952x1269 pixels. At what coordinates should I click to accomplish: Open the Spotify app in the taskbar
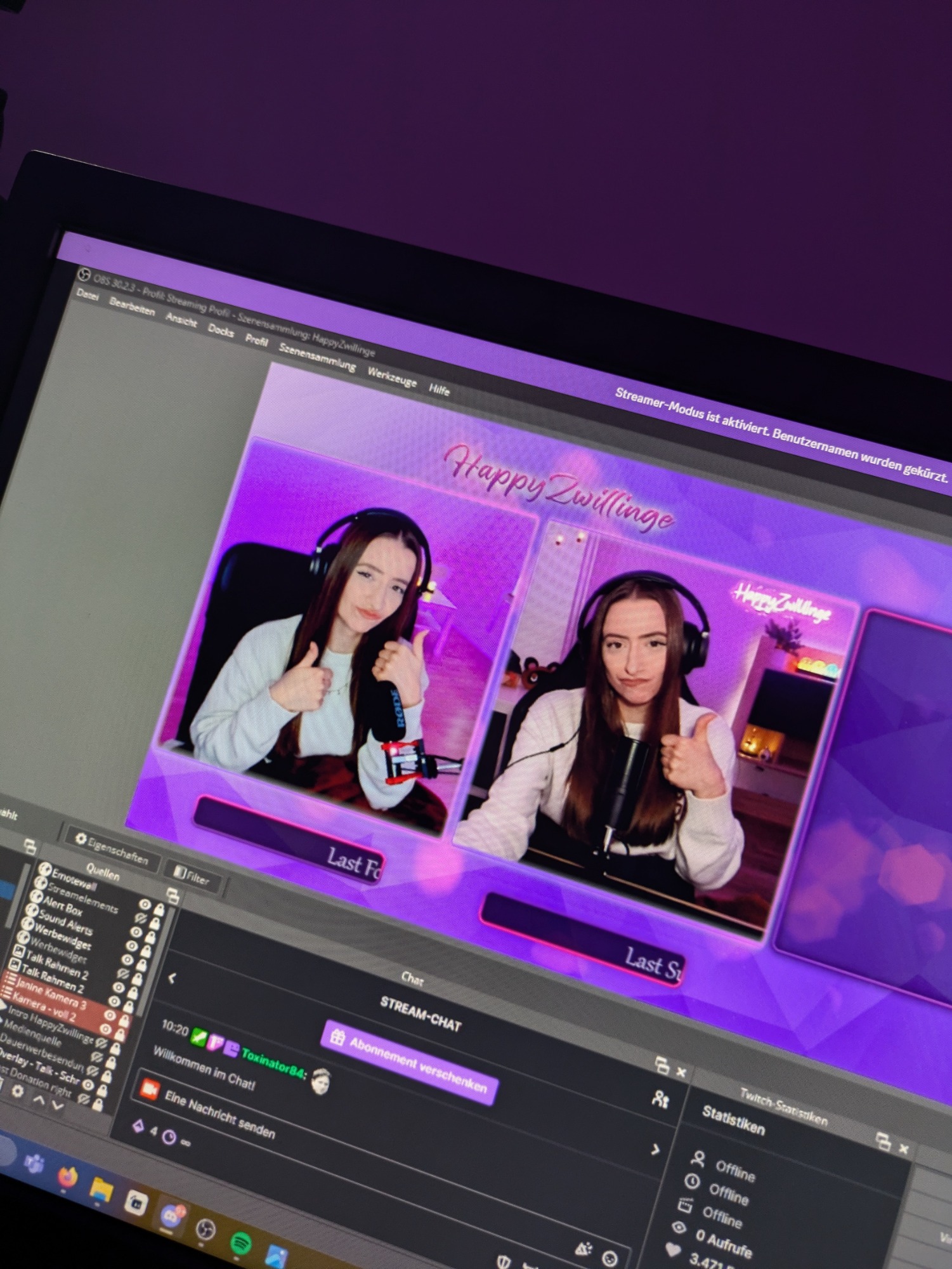240,1243
